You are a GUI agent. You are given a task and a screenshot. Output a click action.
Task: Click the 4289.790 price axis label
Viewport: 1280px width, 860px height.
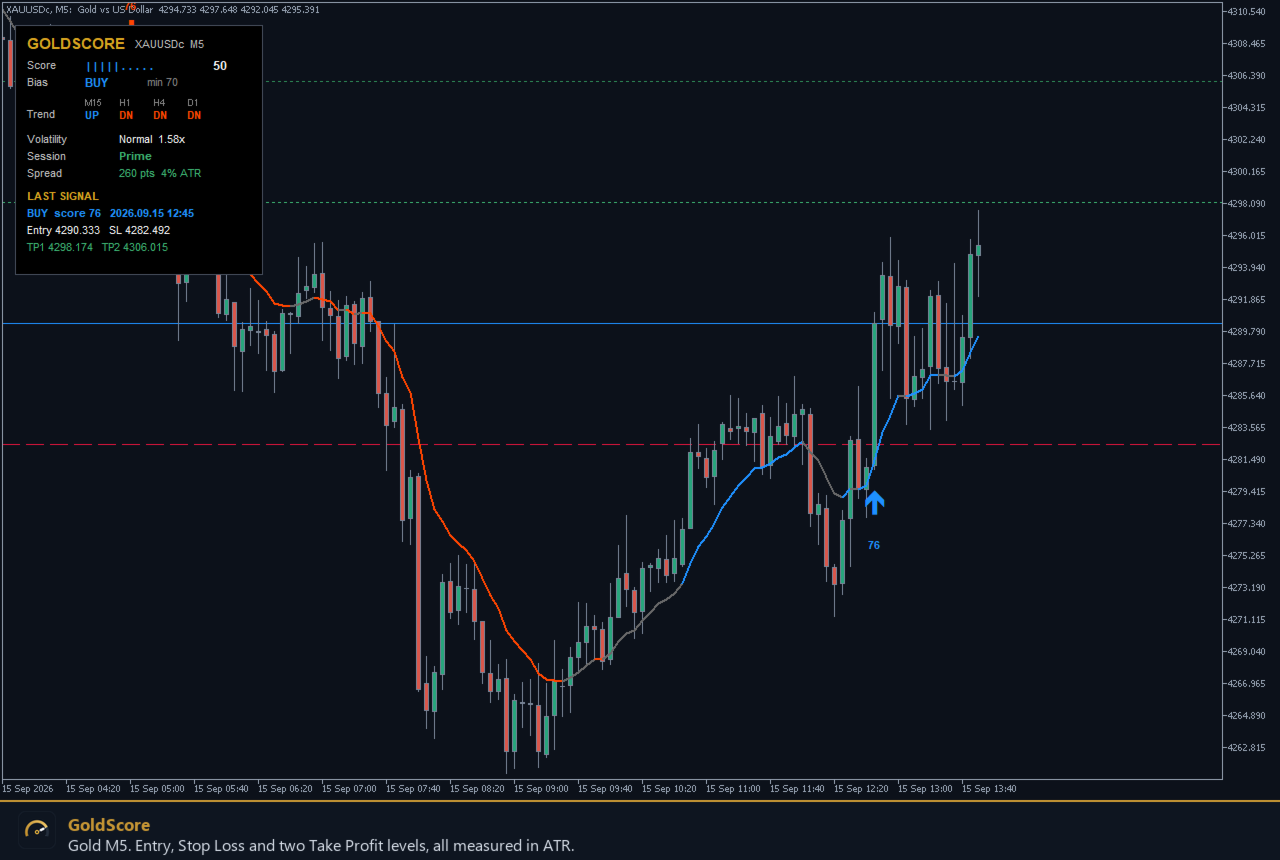point(1246,332)
